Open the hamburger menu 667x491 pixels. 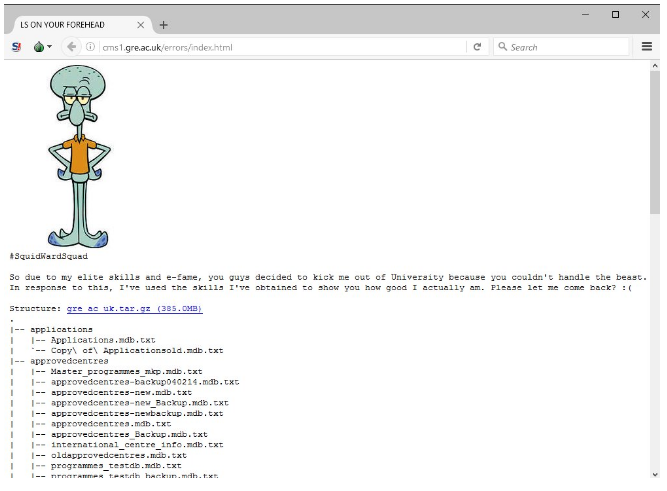647,46
